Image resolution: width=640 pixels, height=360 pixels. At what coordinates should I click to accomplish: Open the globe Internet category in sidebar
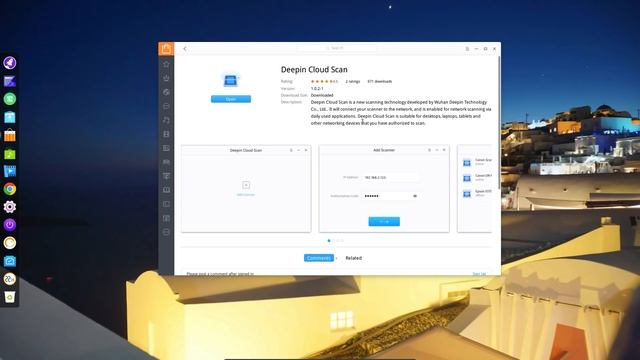pyautogui.click(x=166, y=92)
